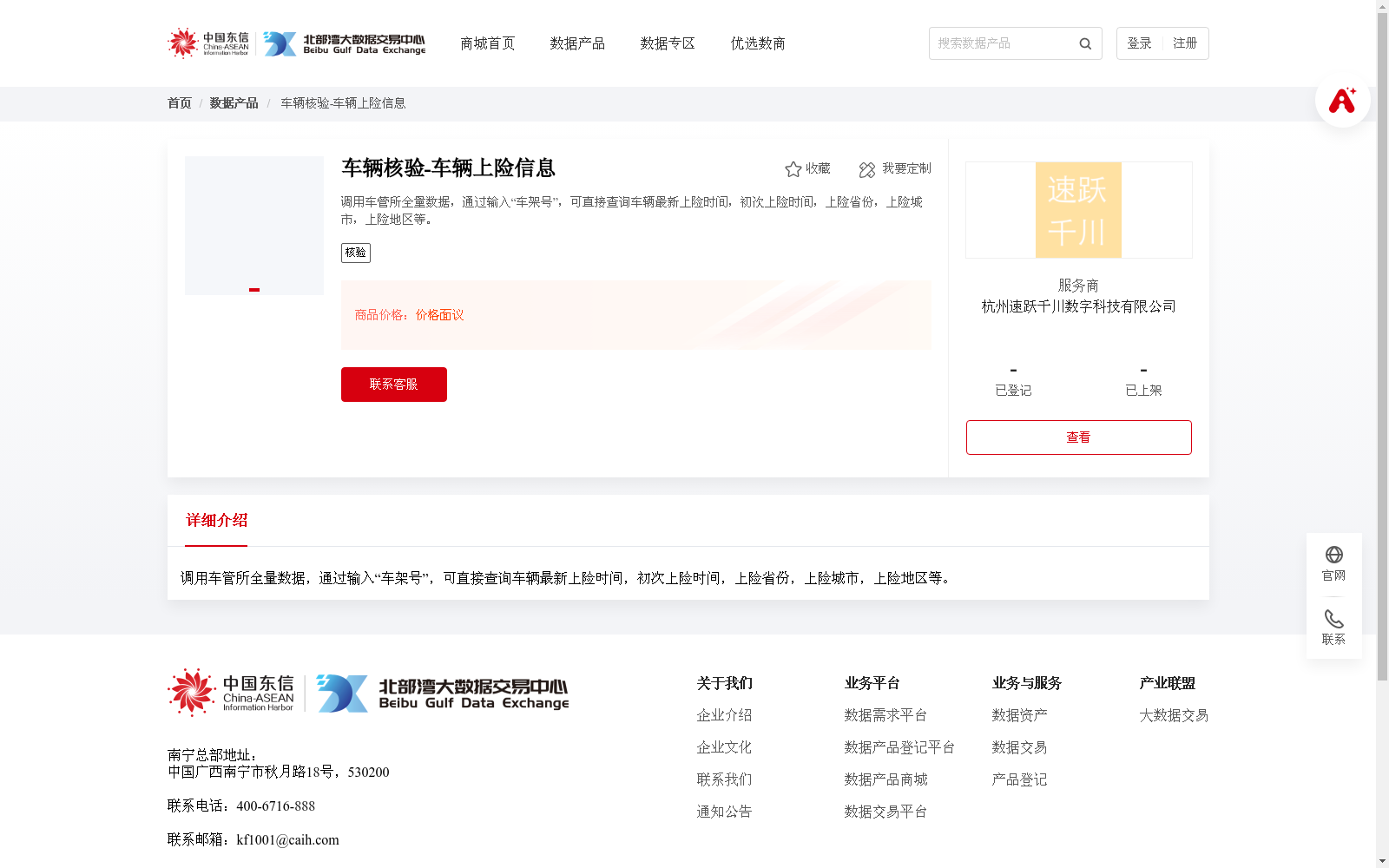This screenshot has height=868, width=1389.
Task: Click footer link 数据交易
Action: 1019,747
